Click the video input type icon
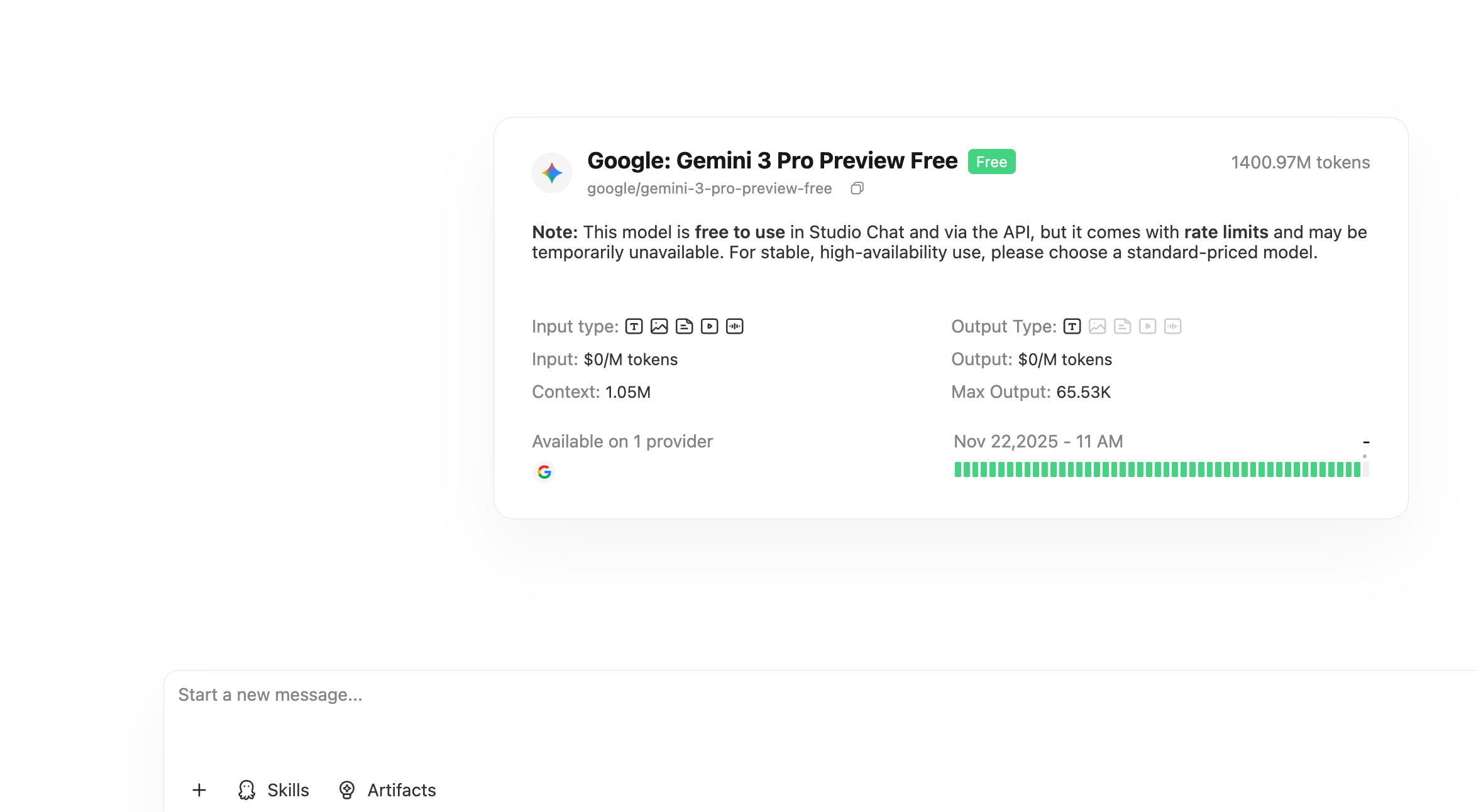 click(709, 326)
